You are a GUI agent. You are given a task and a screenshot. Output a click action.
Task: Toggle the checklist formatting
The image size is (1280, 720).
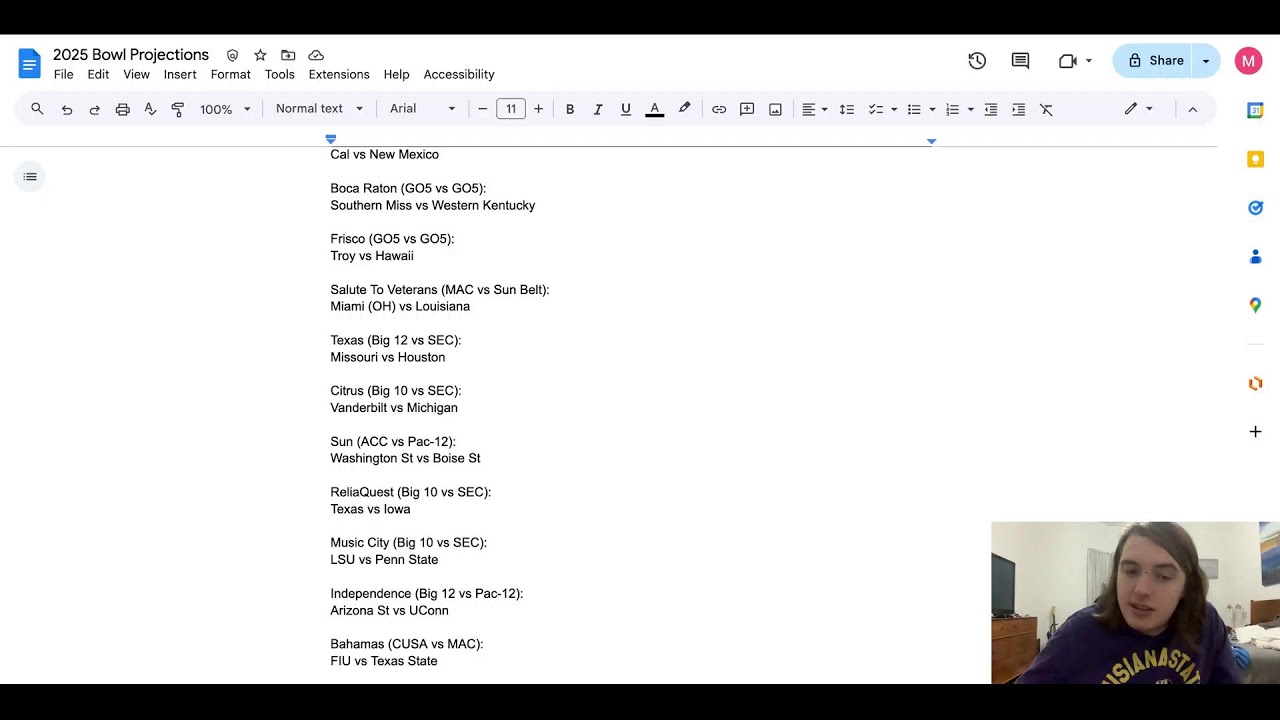[x=876, y=109]
